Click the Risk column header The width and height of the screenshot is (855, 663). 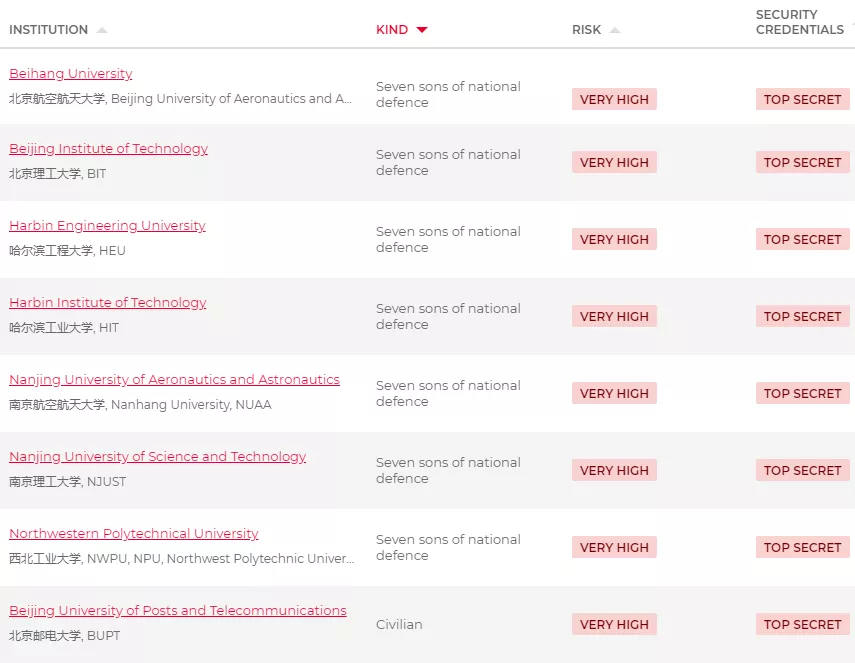pos(586,30)
